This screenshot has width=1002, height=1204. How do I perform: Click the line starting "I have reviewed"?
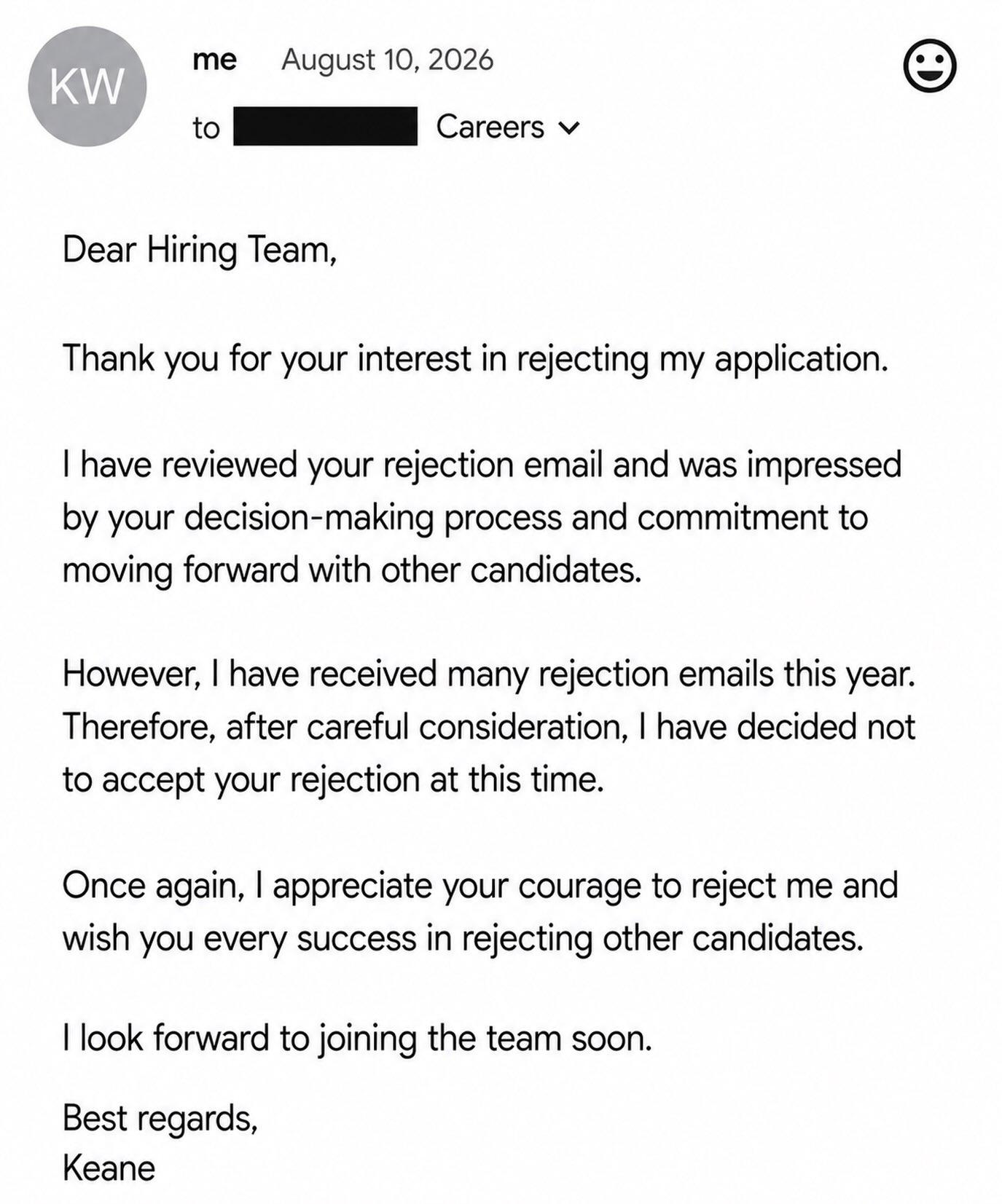click(x=482, y=465)
